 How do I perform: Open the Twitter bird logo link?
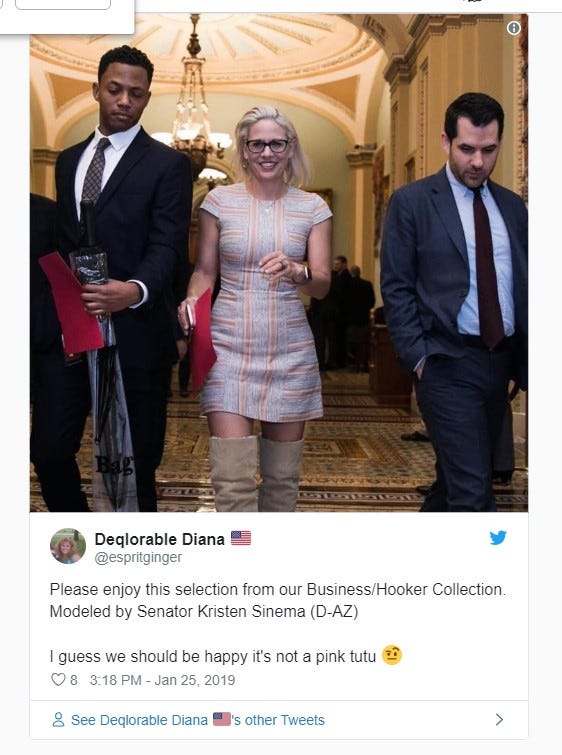pyautogui.click(x=498, y=537)
